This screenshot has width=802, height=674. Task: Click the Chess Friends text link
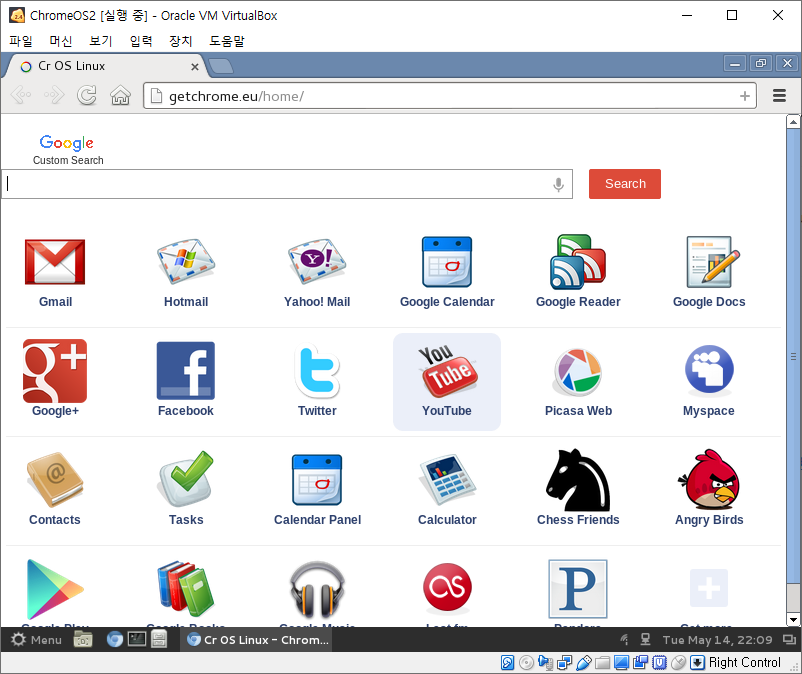[x=578, y=520]
